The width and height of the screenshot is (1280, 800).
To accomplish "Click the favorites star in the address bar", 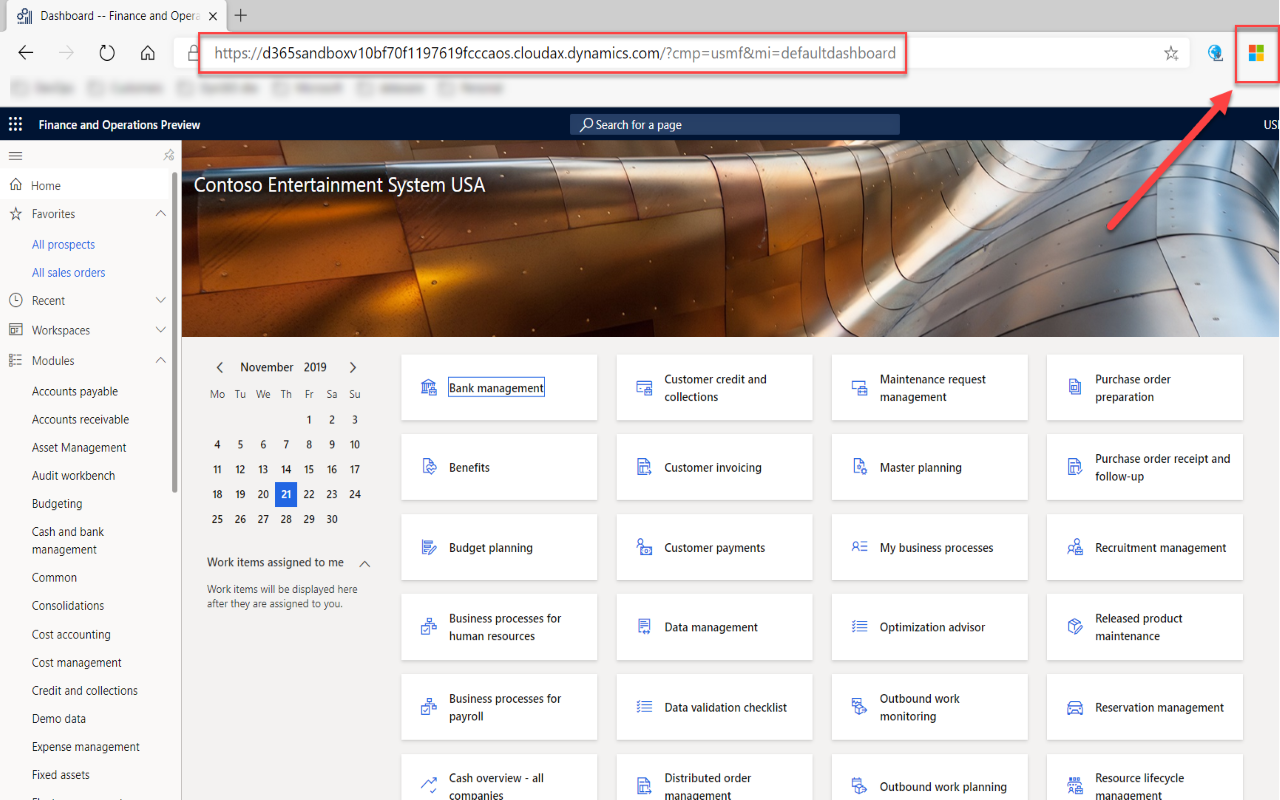I will [1170, 53].
